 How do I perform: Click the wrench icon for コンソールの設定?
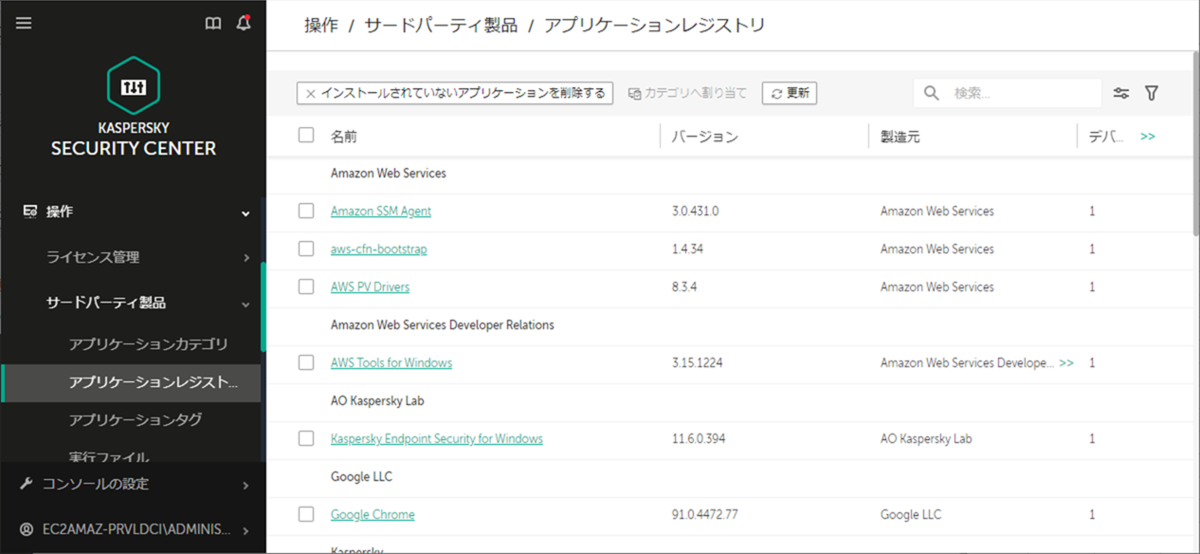tap(27, 484)
